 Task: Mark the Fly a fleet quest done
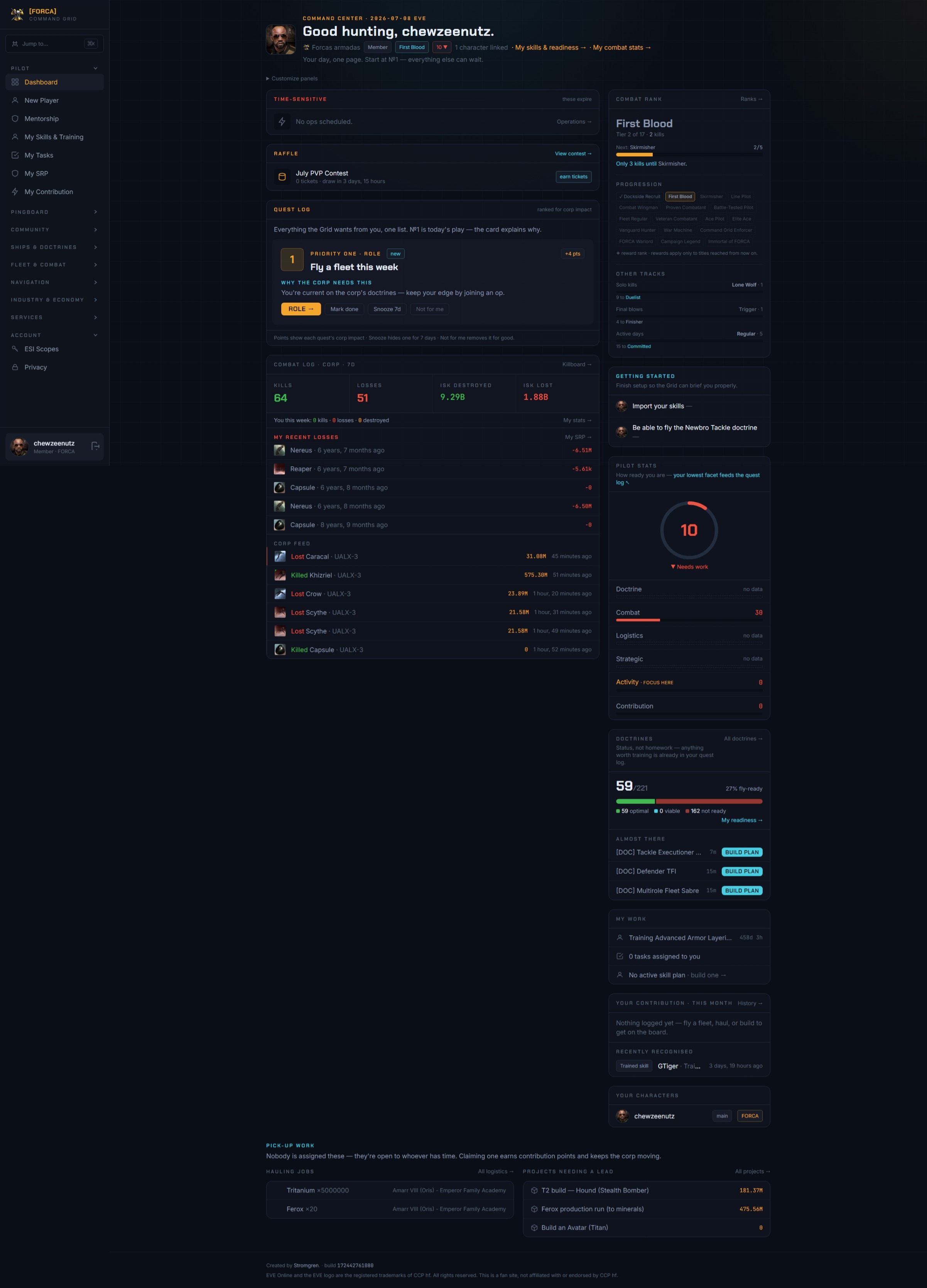pyautogui.click(x=344, y=309)
